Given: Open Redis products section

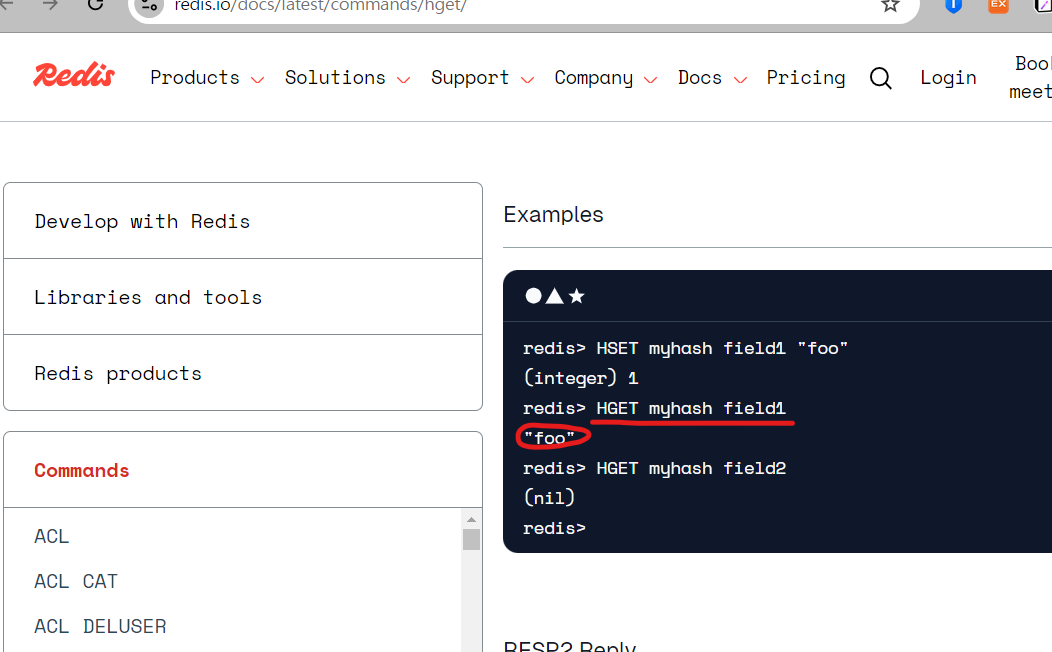Looking at the screenshot, I should coord(243,372).
